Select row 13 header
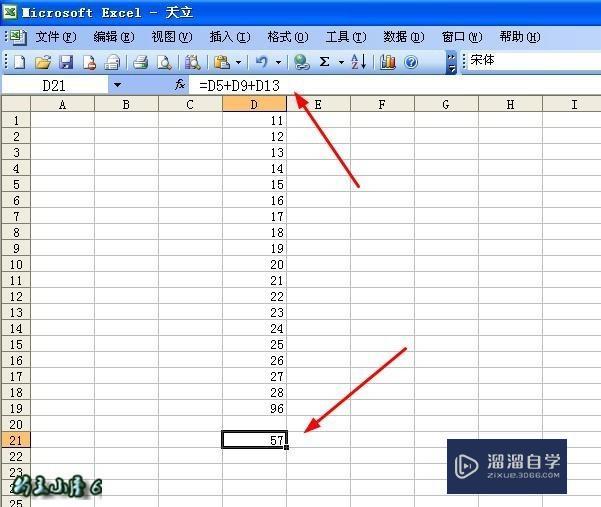This screenshot has width=601, height=507. pyautogui.click(x=16, y=312)
